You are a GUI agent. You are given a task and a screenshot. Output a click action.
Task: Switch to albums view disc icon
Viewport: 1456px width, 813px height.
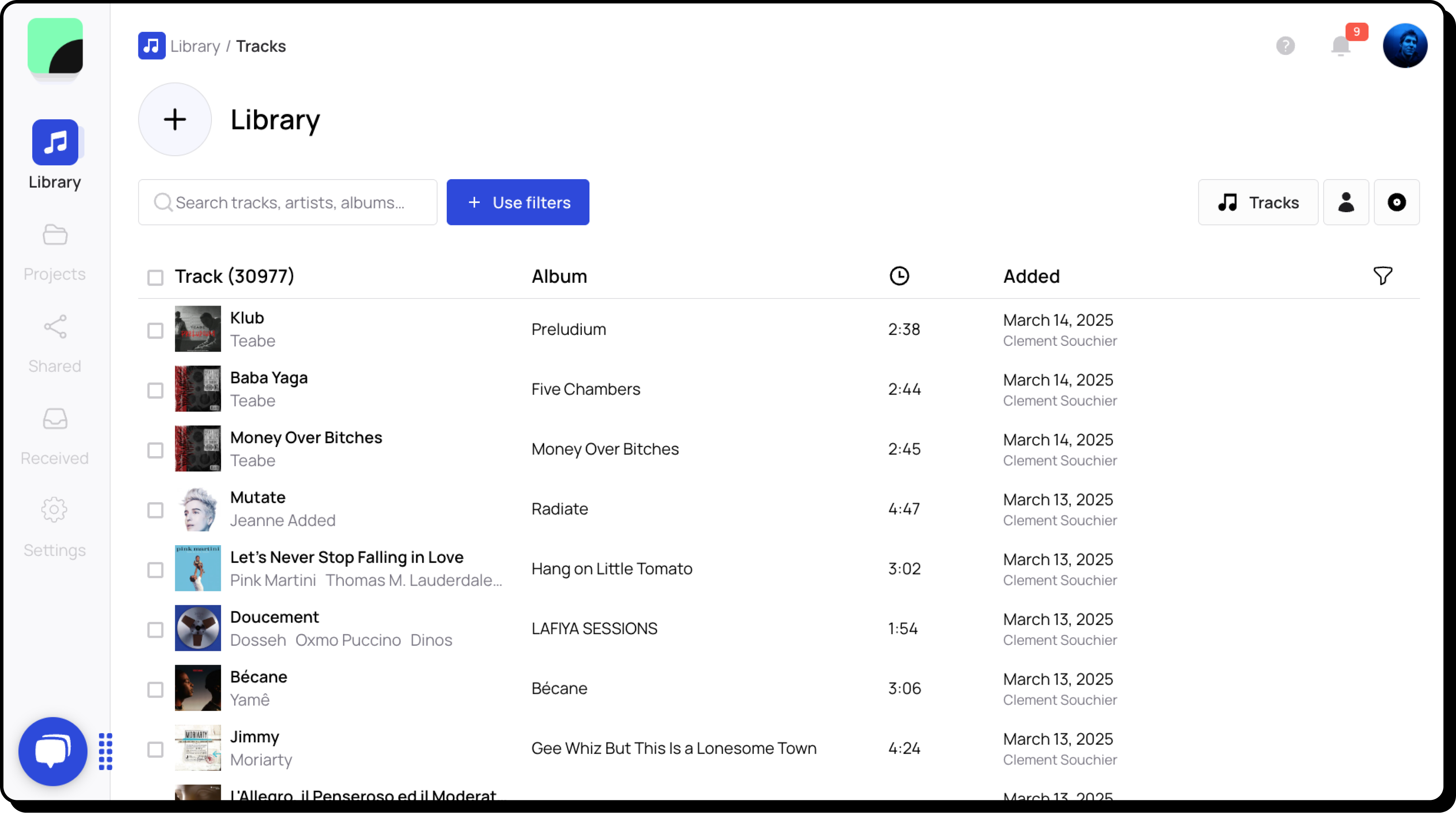(x=1396, y=202)
